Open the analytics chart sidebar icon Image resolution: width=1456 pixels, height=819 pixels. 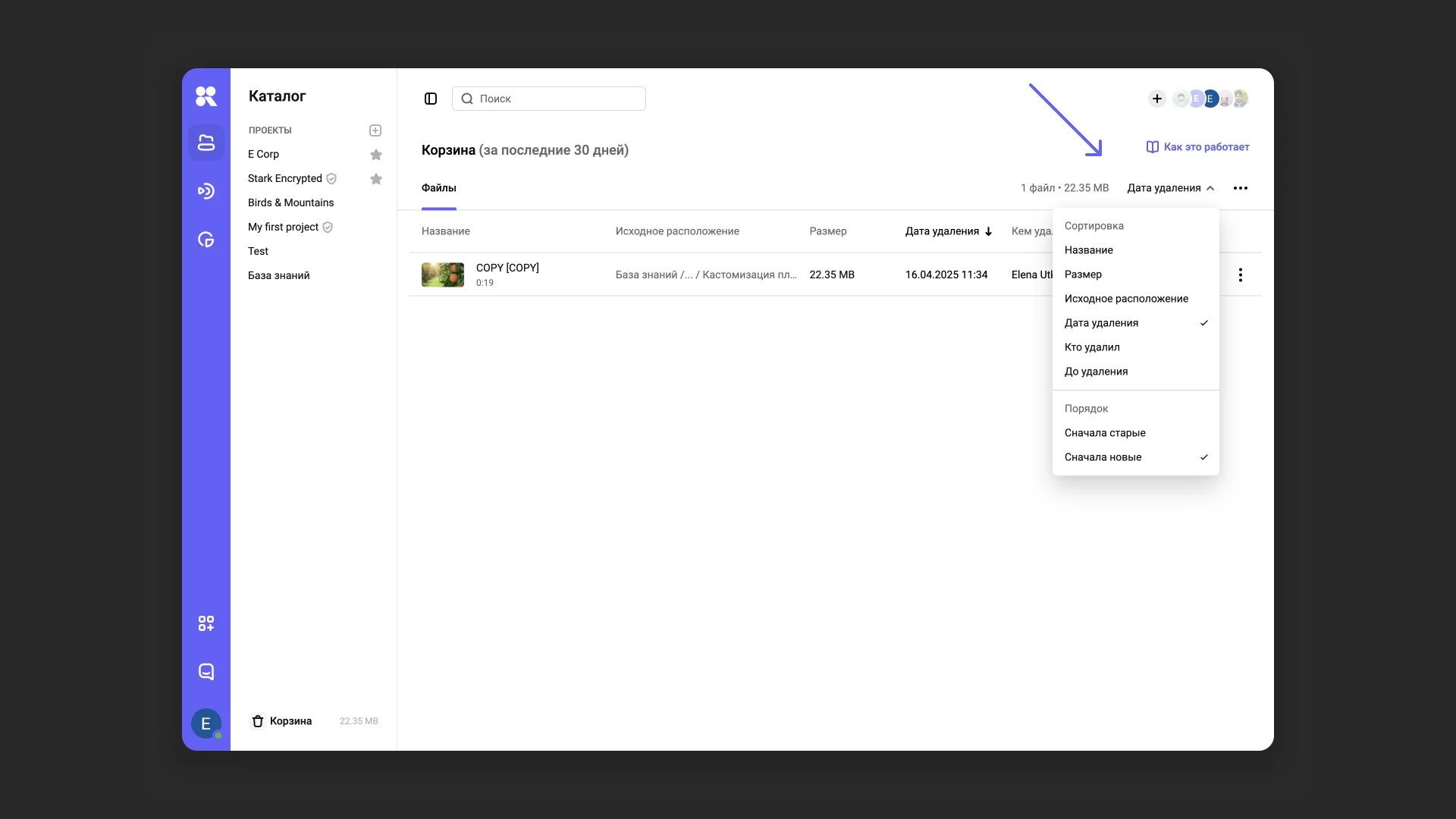point(206,240)
